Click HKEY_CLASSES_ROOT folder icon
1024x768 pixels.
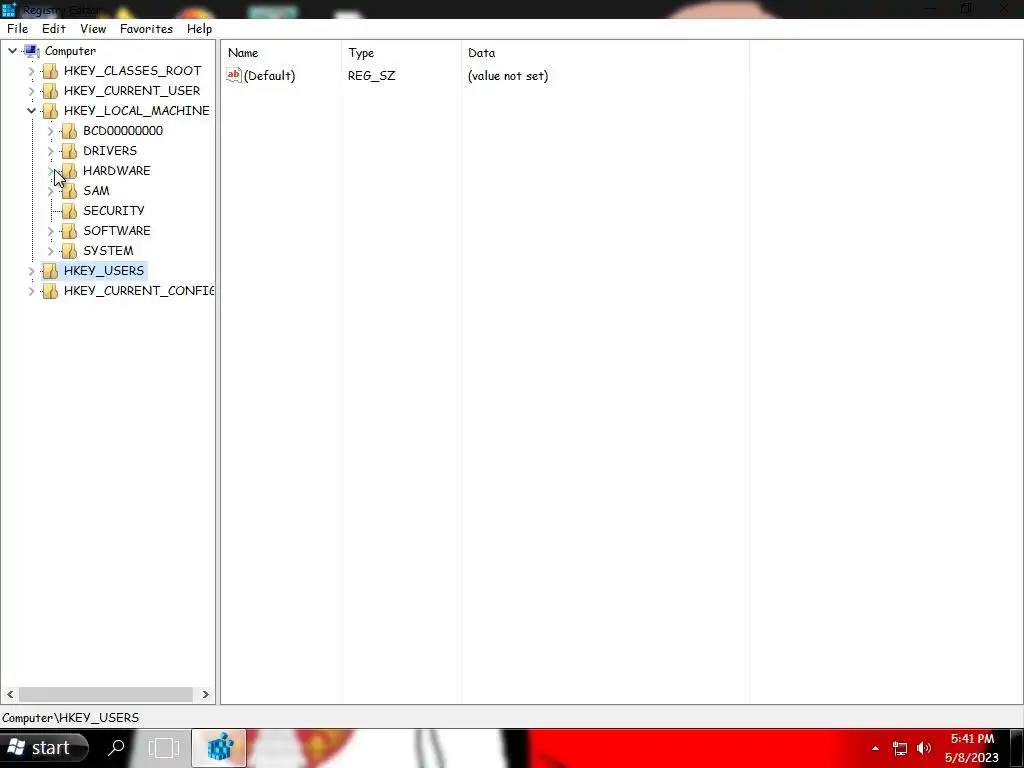pyautogui.click(x=50, y=71)
